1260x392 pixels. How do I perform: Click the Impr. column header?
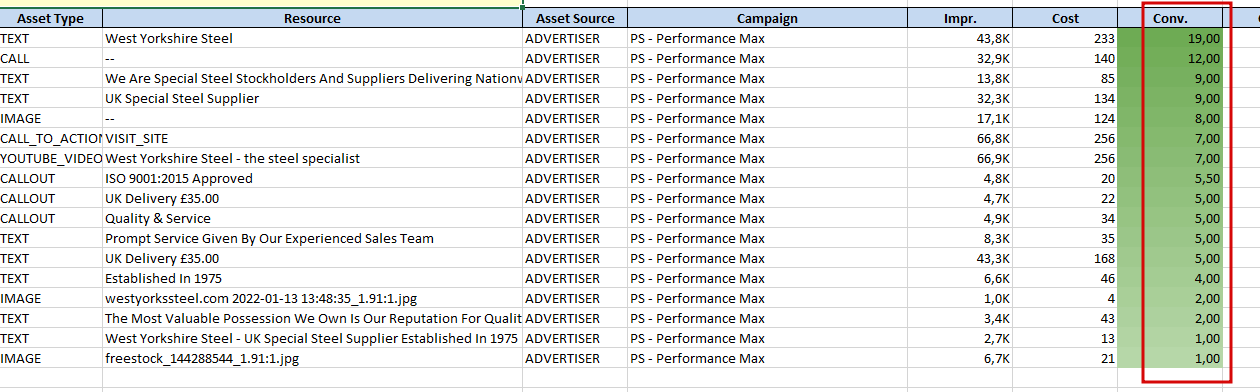pos(960,18)
